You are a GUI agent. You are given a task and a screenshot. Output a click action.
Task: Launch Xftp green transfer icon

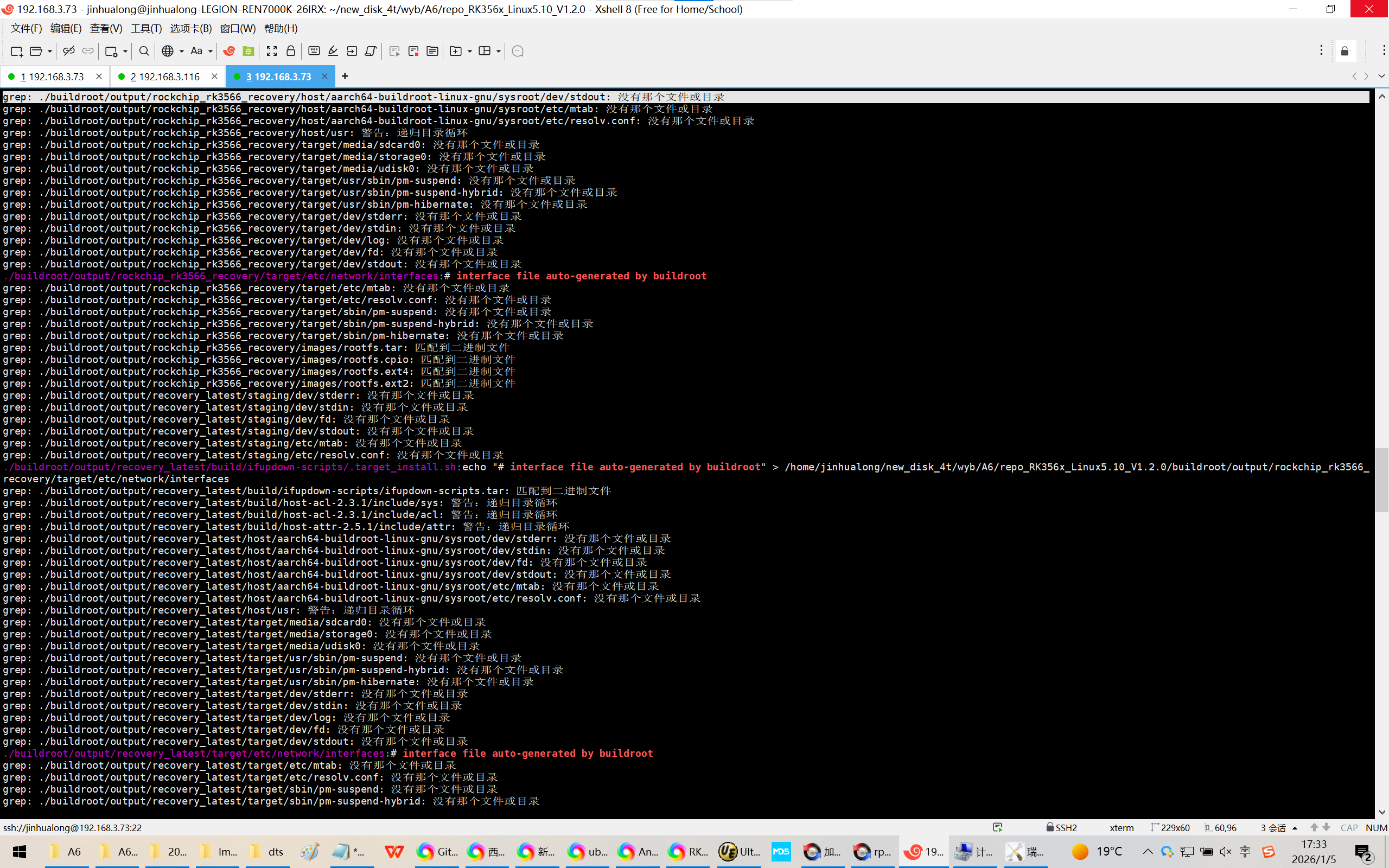point(248,51)
